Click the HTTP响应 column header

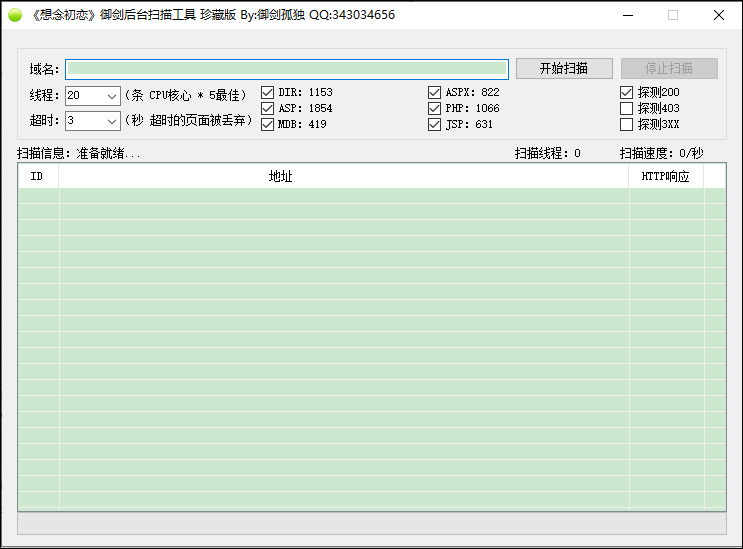click(666, 176)
